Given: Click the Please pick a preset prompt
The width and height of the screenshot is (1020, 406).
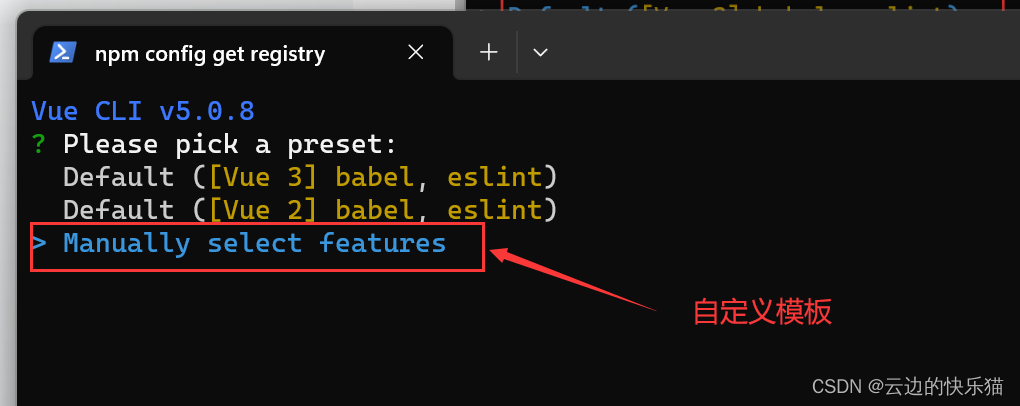Looking at the screenshot, I should [230, 144].
